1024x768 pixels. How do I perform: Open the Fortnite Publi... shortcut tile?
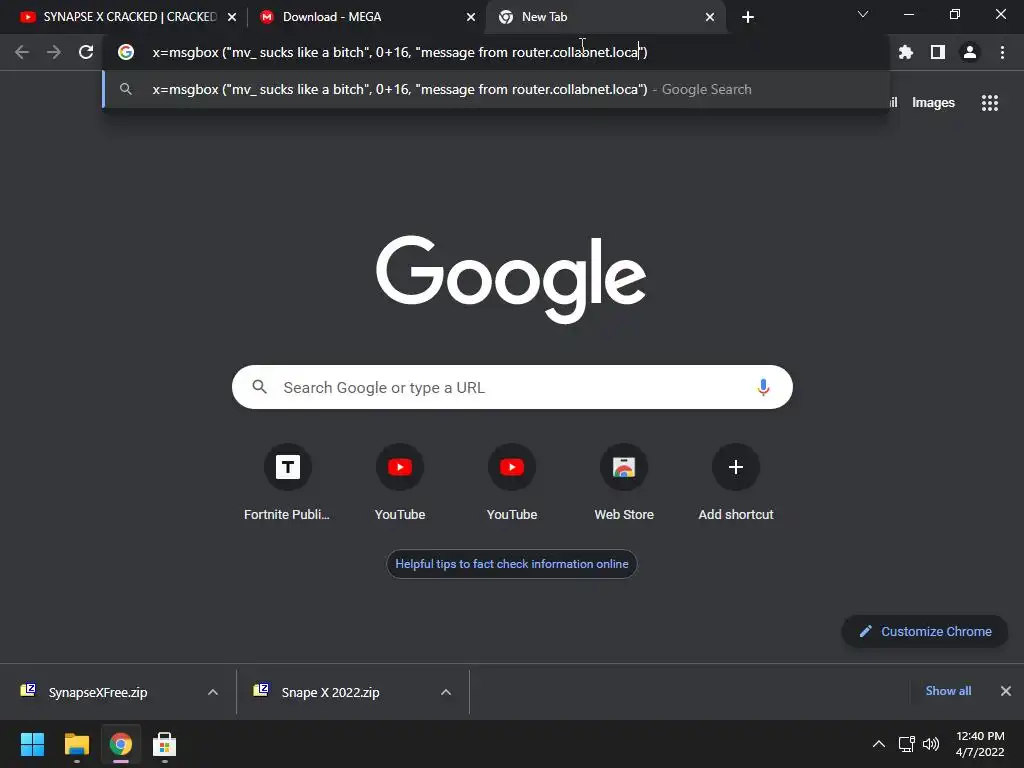click(287, 483)
